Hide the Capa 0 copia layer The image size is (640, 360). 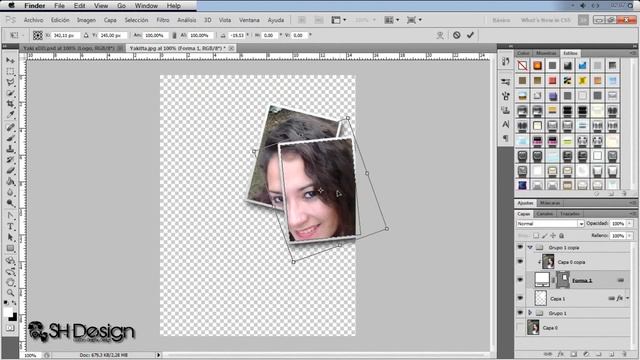(x=520, y=262)
